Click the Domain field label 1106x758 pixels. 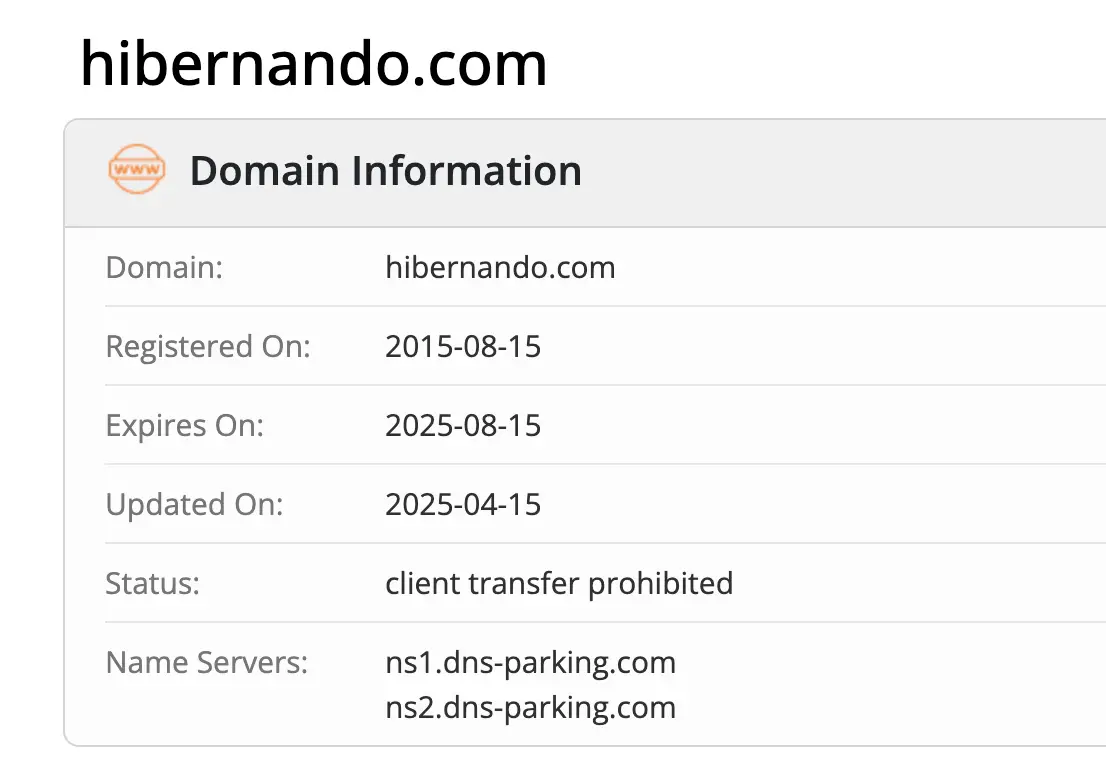click(164, 268)
